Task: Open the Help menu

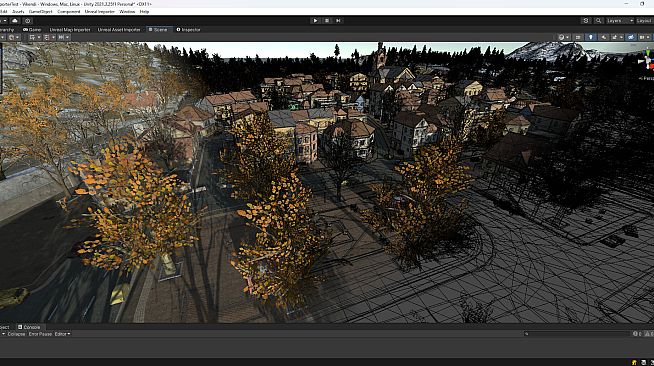Action: click(144, 12)
